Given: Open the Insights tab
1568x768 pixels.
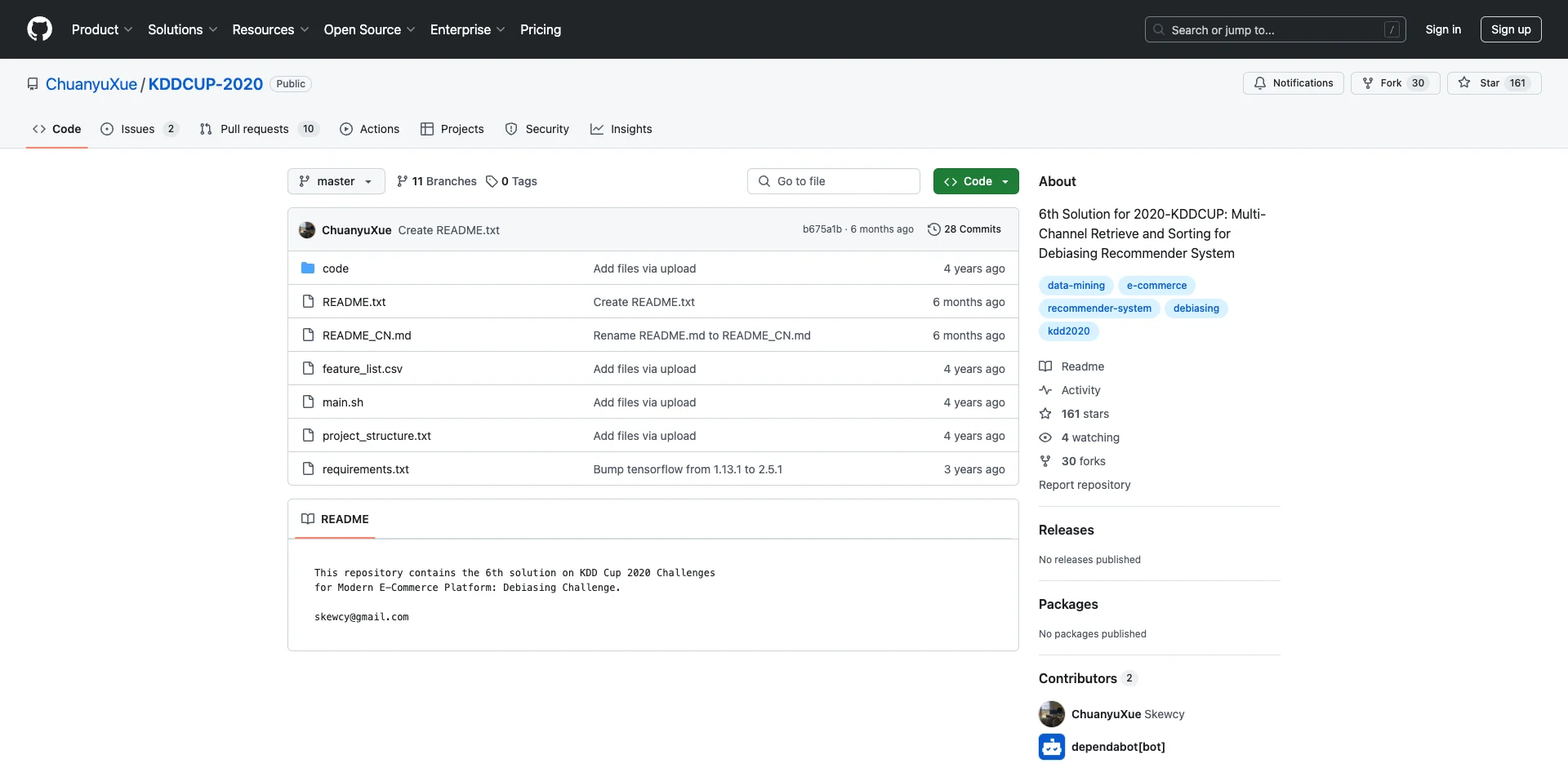Looking at the screenshot, I should pos(621,129).
